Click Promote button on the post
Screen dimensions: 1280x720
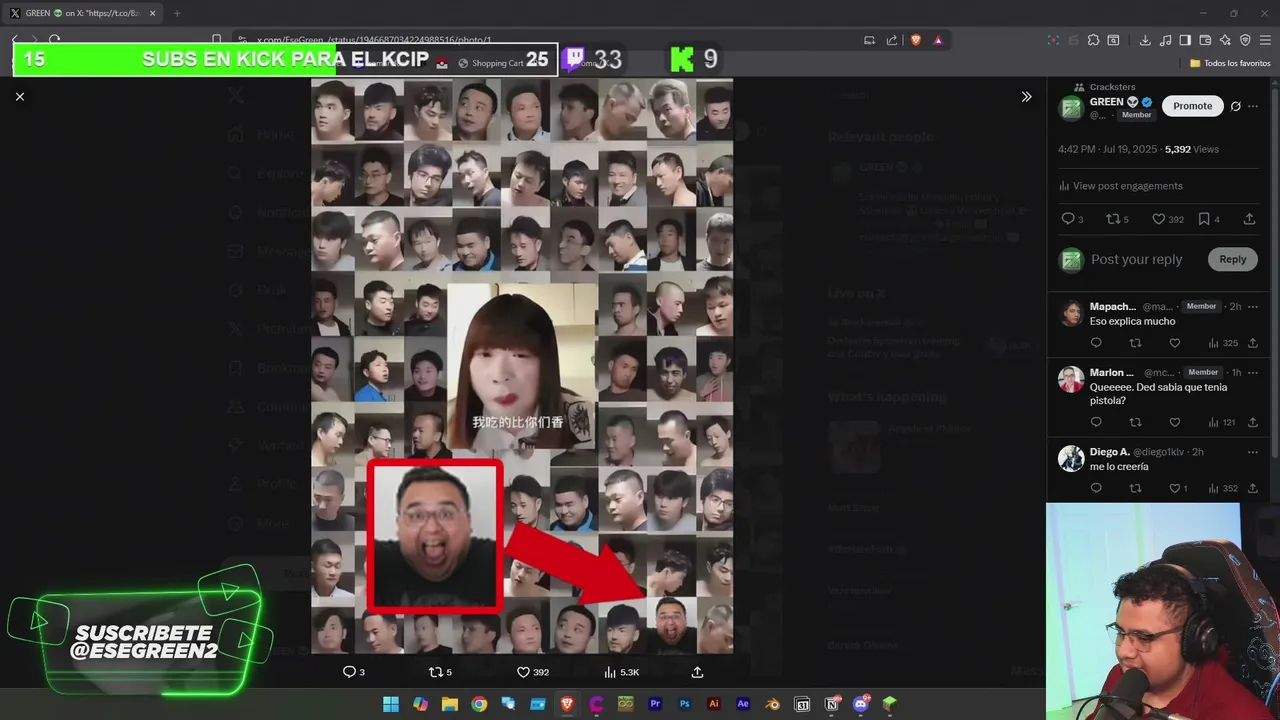click(1192, 106)
